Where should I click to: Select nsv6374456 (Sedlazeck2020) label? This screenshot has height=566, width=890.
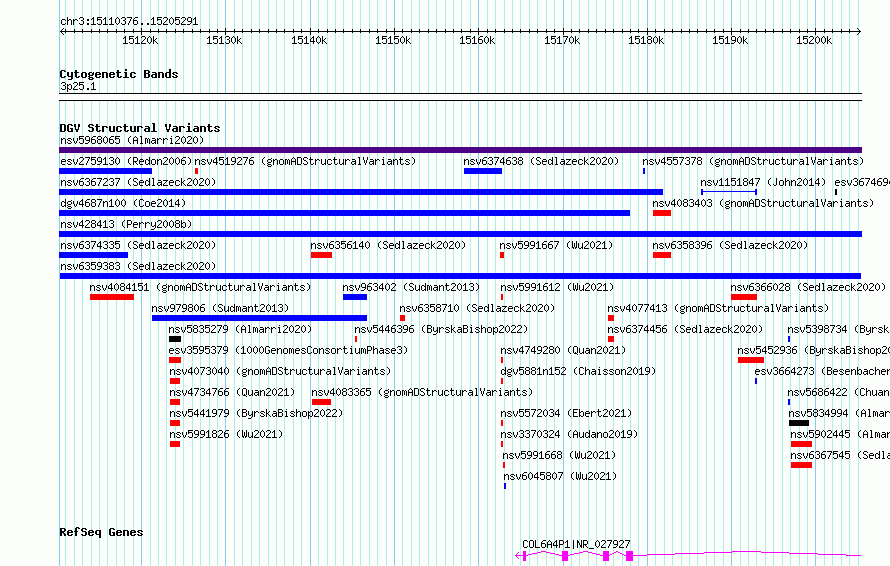[x=685, y=329]
